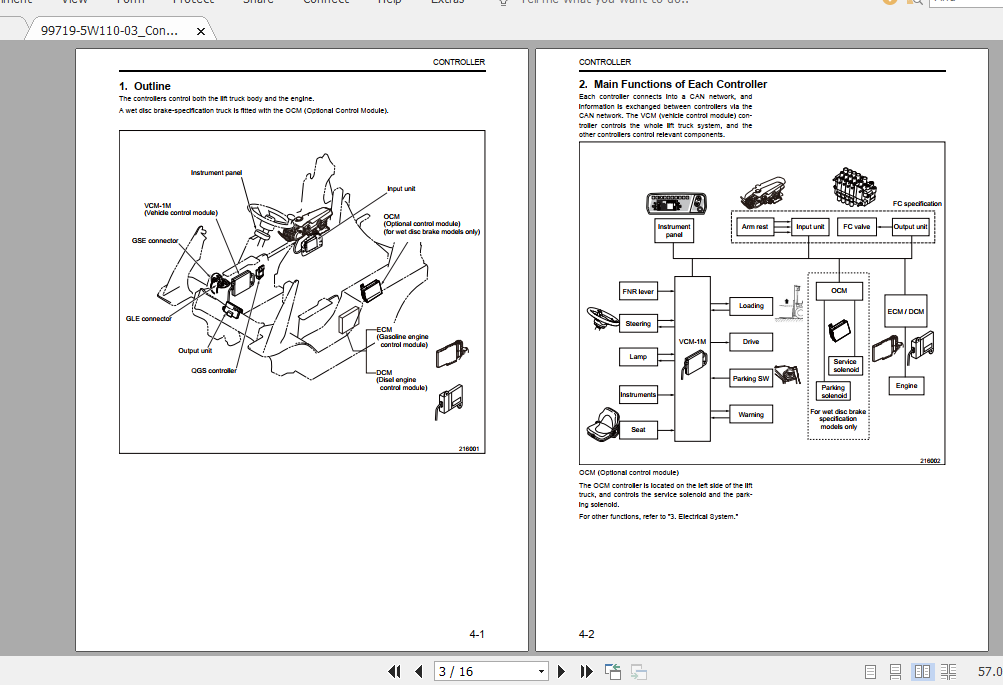Open the page number dropdown

click(540, 671)
